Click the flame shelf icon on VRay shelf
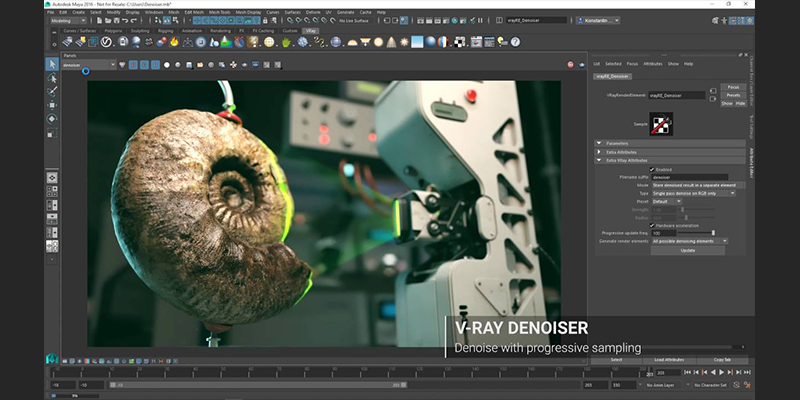Viewport: 800px width, 400px height. point(174,42)
